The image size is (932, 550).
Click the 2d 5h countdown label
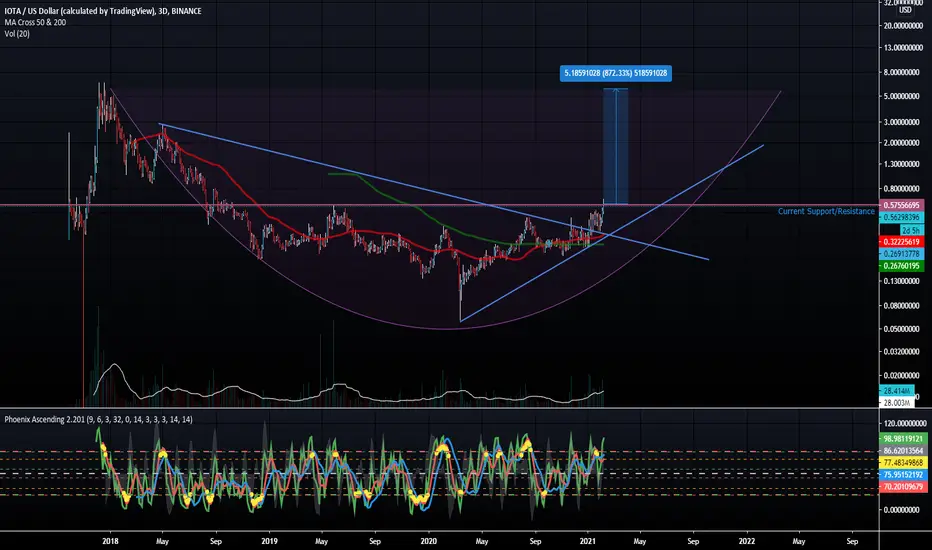tap(911, 230)
